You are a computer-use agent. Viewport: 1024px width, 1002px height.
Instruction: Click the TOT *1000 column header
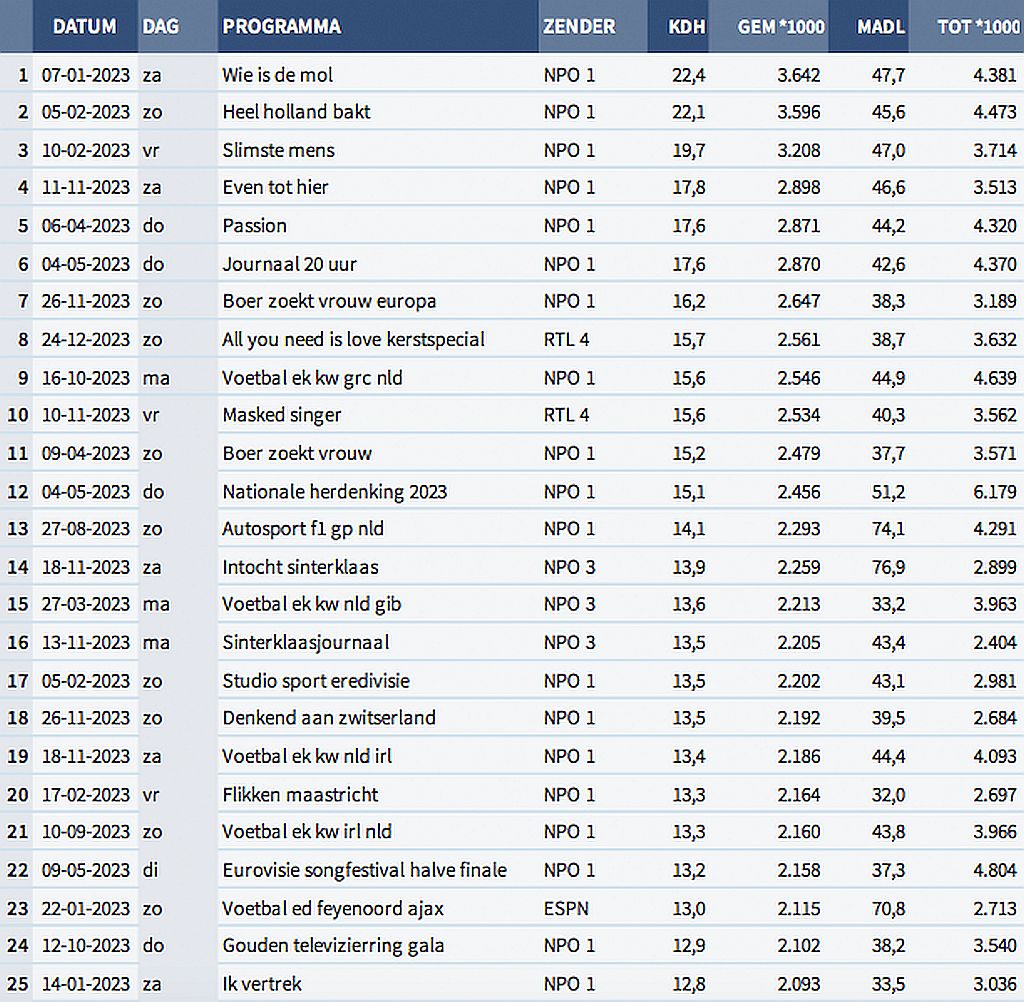[x=978, y=26]
